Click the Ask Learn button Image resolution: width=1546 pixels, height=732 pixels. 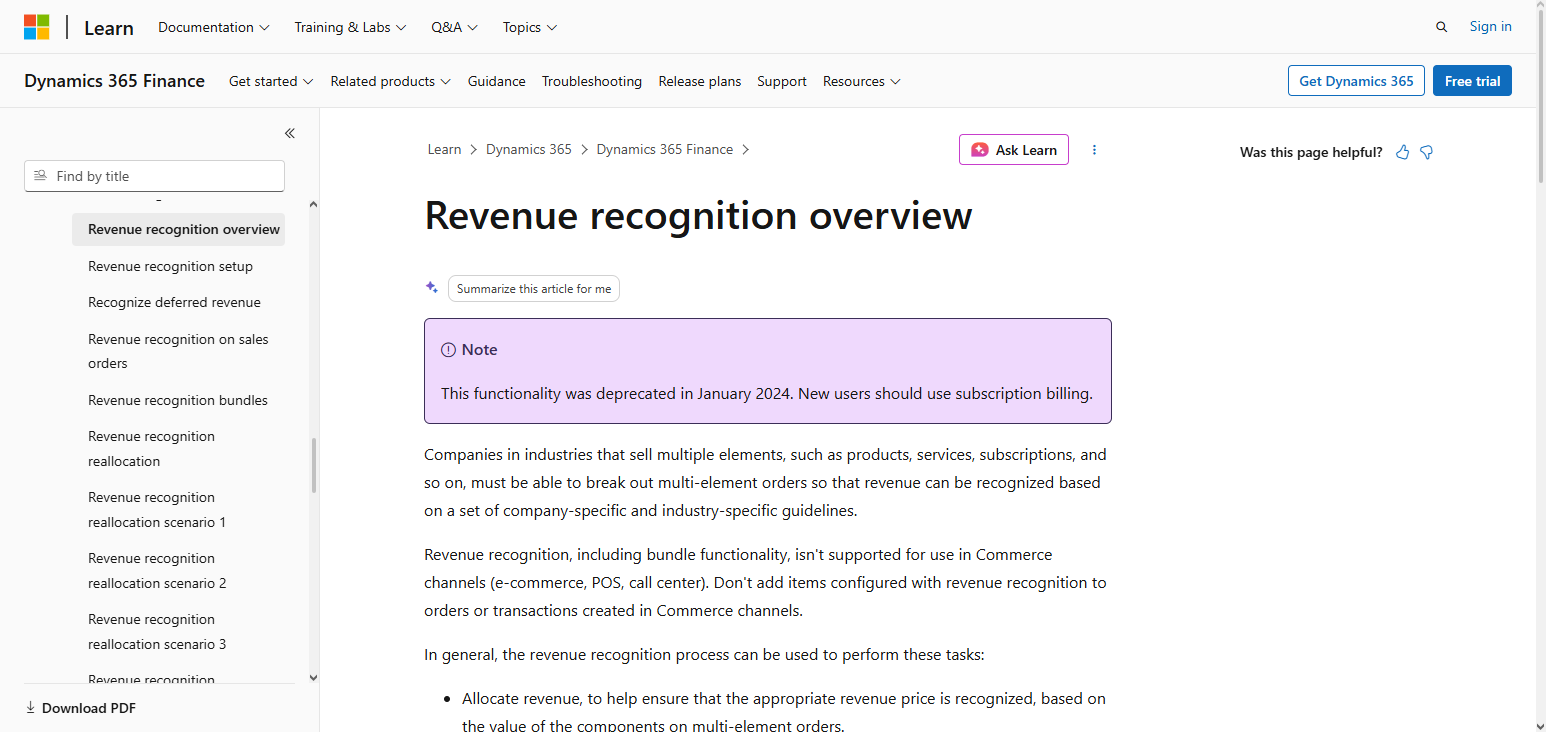click(x=1014, y=150)
